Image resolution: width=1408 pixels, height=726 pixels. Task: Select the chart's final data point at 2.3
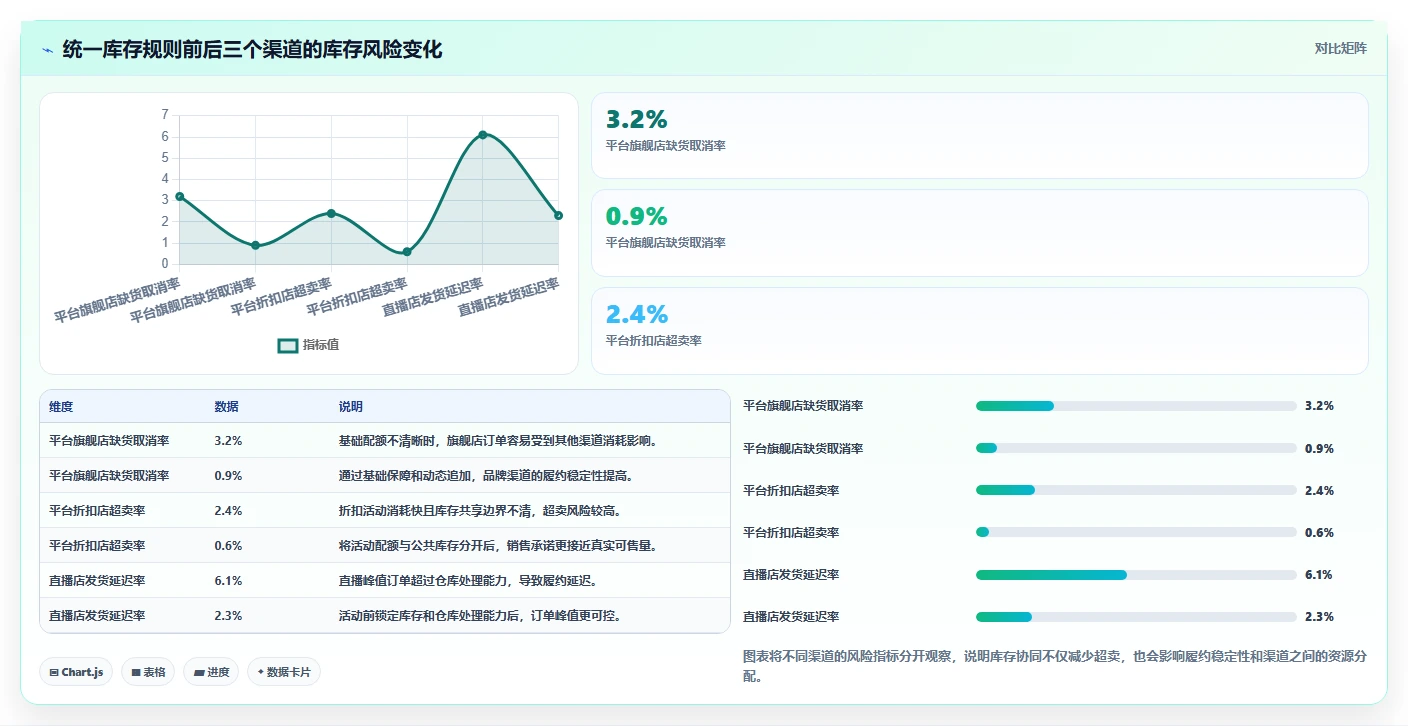pos(558,215)
